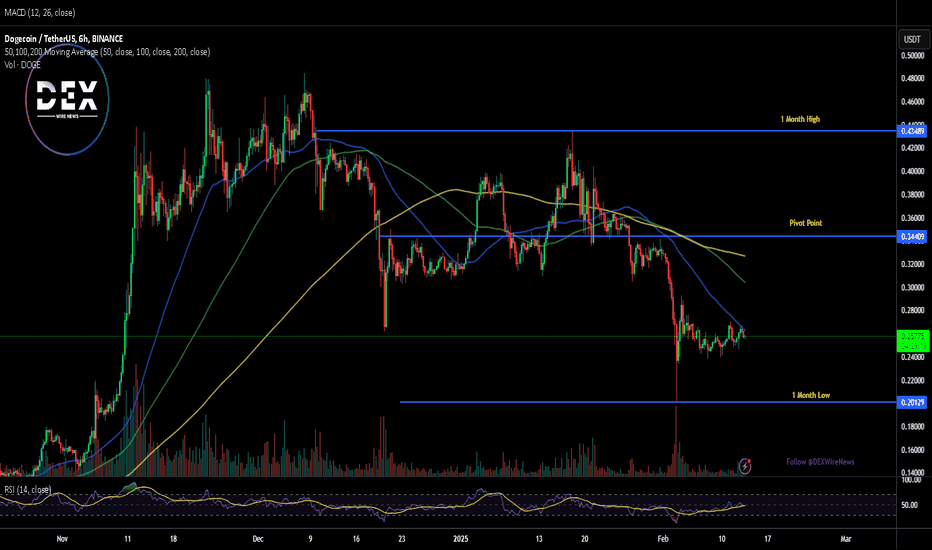932x550 pixels.
Task: Select the MACD (12, 26, close) indicator label
Action: pos(40,12)
